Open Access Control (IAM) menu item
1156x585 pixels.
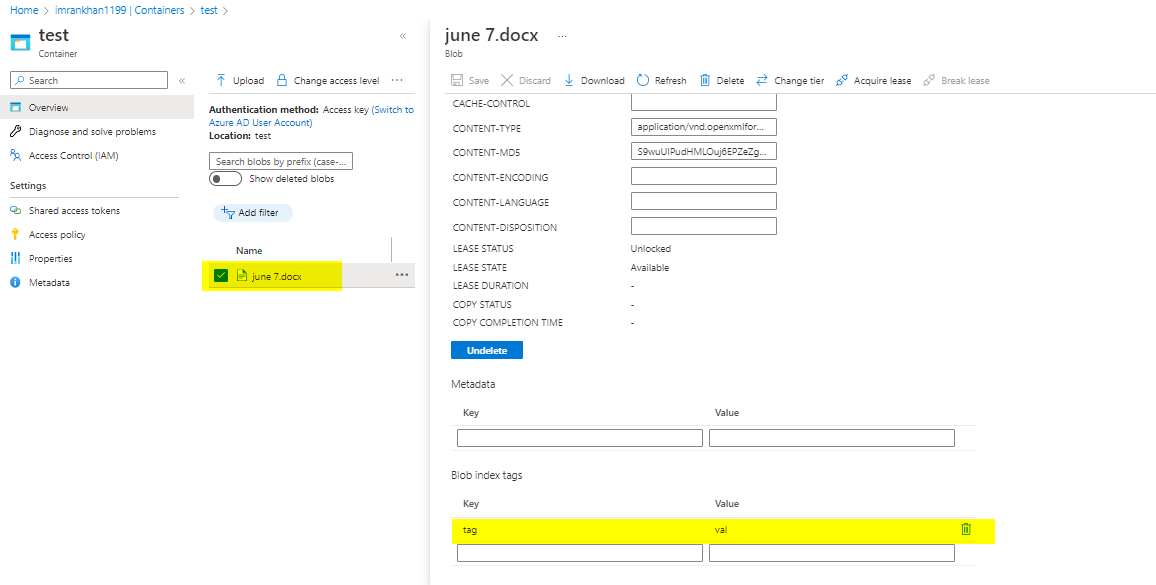click(73, 156)
